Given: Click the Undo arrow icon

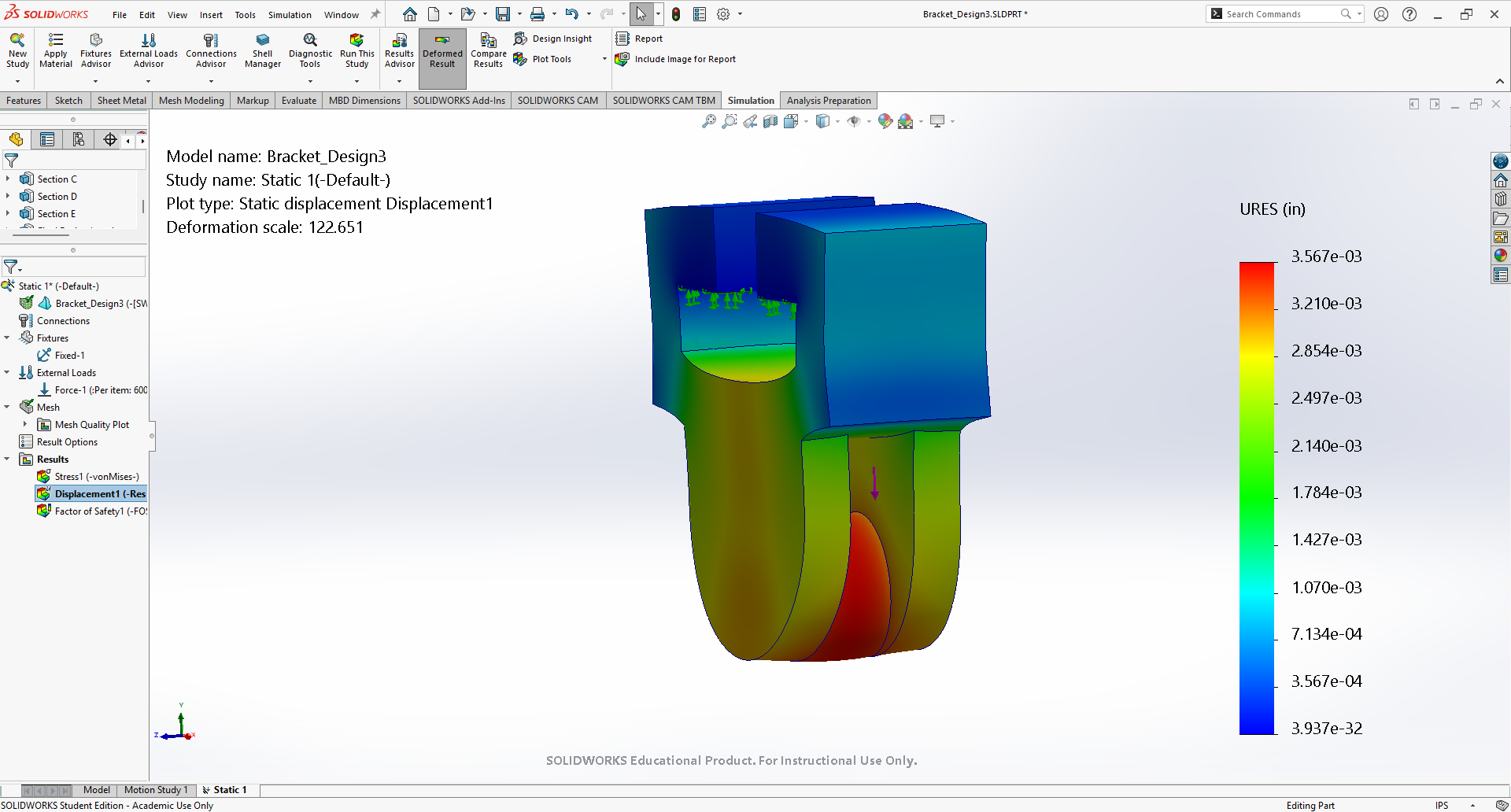Looking at the screenshot, I should (572, 14).
